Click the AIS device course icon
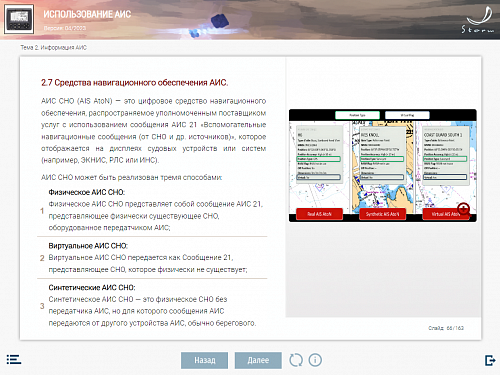Screen dimensions: 500x375 click(19, 19)
